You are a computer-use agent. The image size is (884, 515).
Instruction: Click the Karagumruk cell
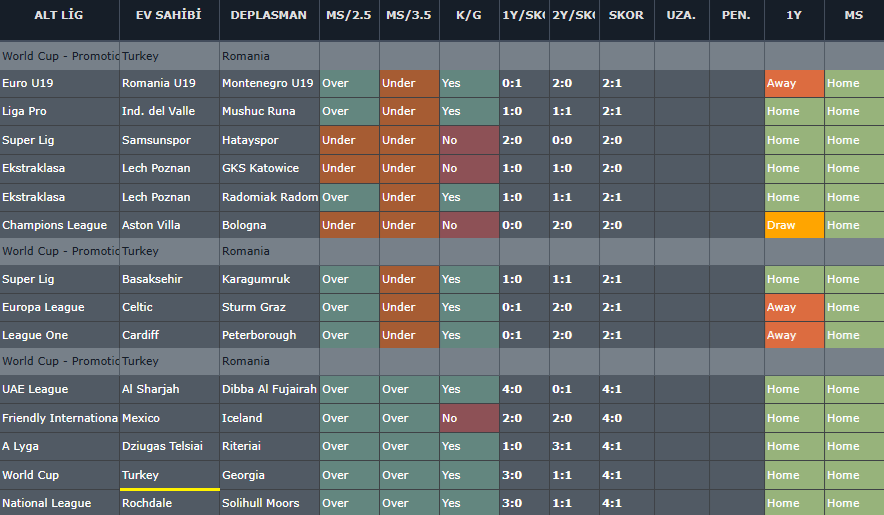click(269, 279)
